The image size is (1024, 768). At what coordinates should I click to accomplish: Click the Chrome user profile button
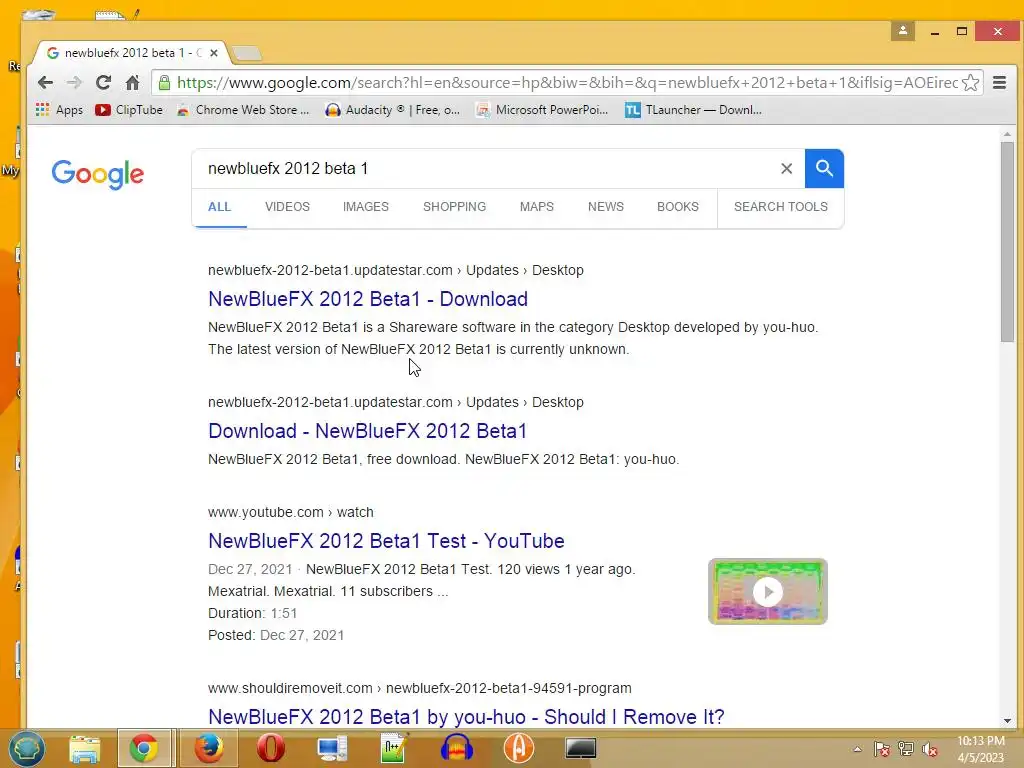(903, 31)
